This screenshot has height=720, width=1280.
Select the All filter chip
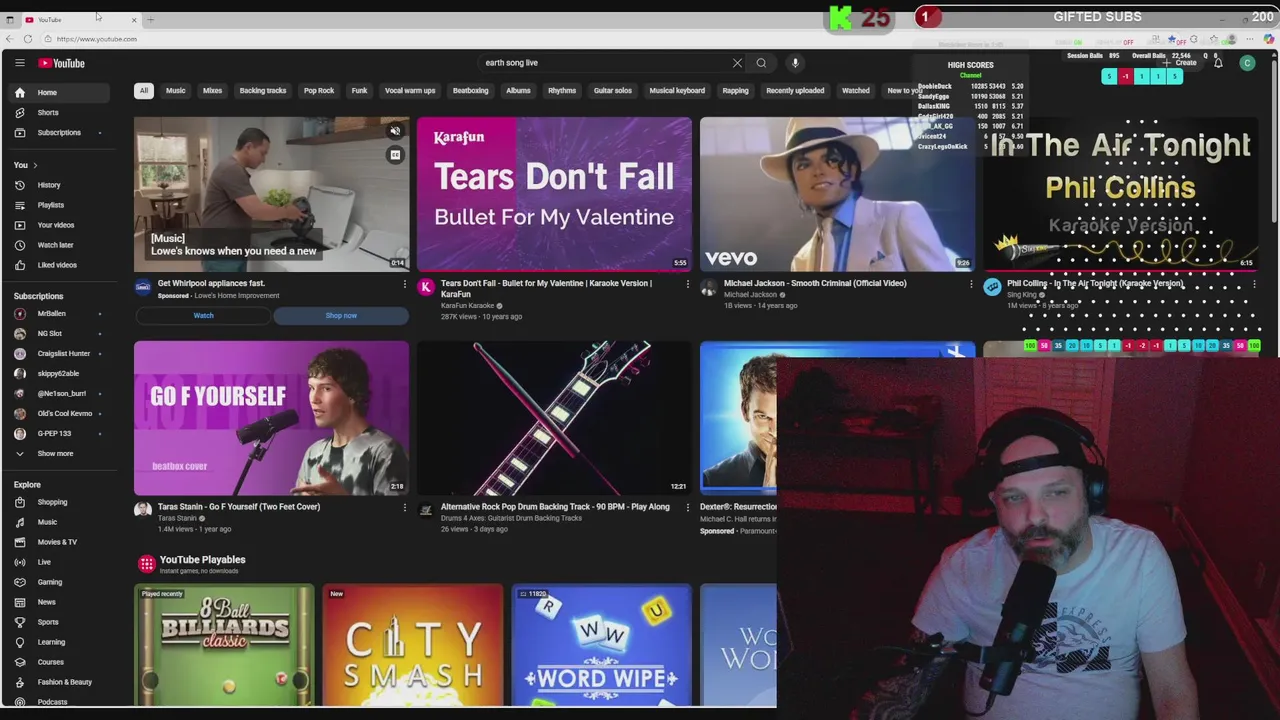pyautogui.click(x=143, y=91)
